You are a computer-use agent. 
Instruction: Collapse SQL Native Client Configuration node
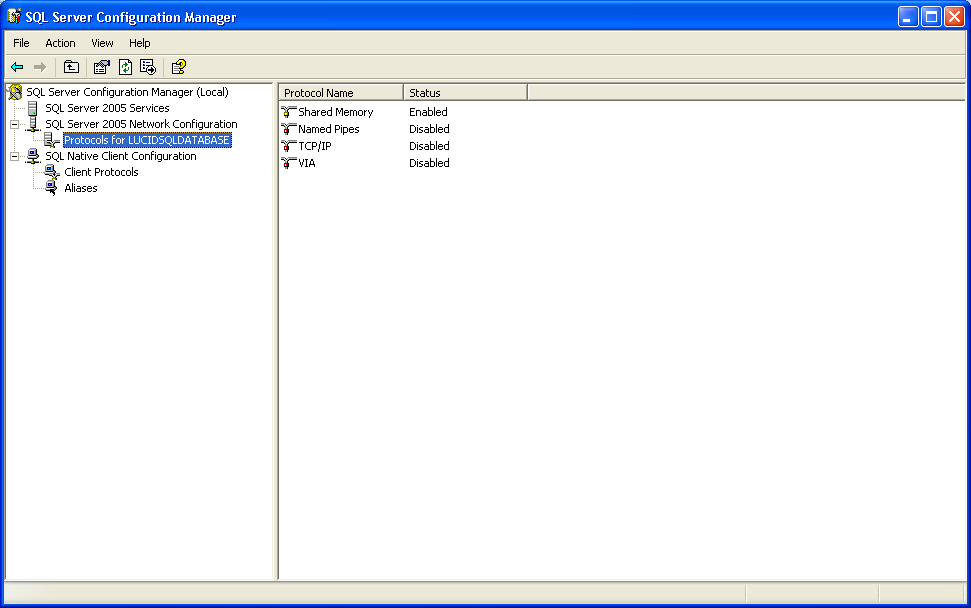[x=14, y=157]
